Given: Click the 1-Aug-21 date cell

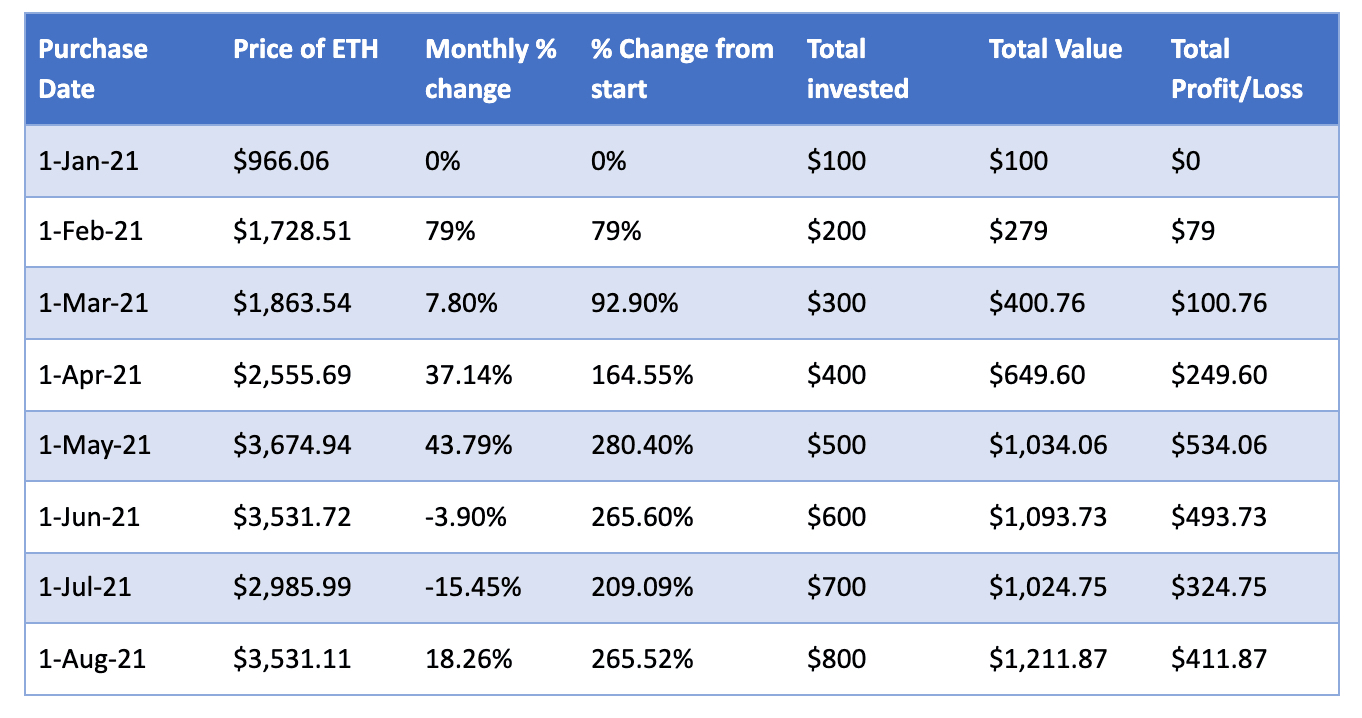Looking at the screenshot, I should [x=90, y=659].
